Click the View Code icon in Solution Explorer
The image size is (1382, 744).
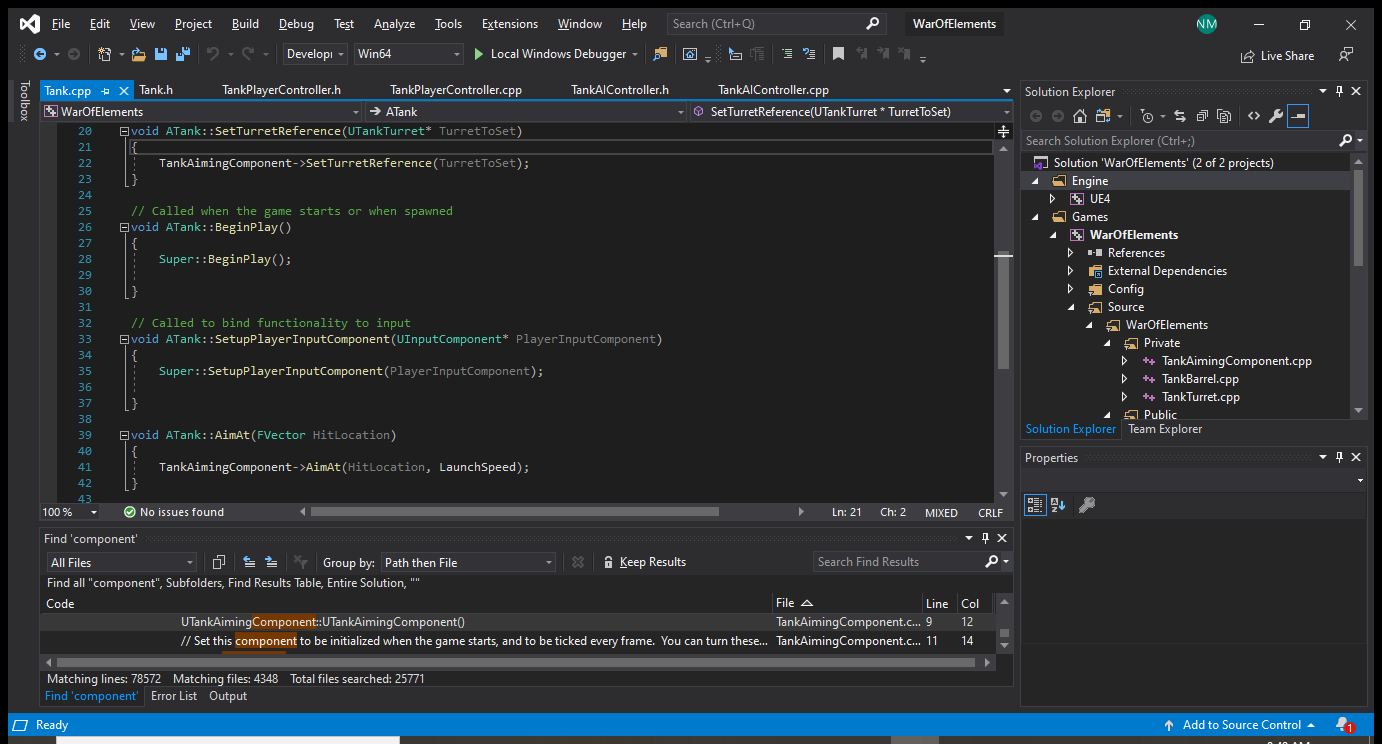pyautogui.click(x=1253, y=116)
